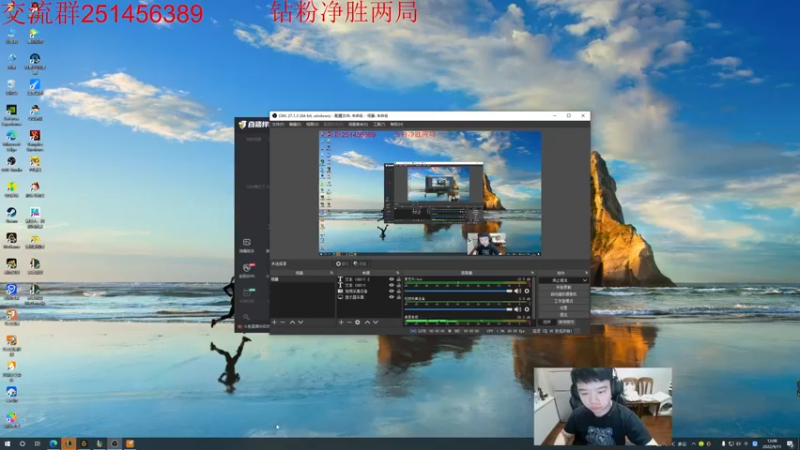Switch to Edge from the taskbar
The height and width of the screenshot is (450, 800).
(53, 443)
